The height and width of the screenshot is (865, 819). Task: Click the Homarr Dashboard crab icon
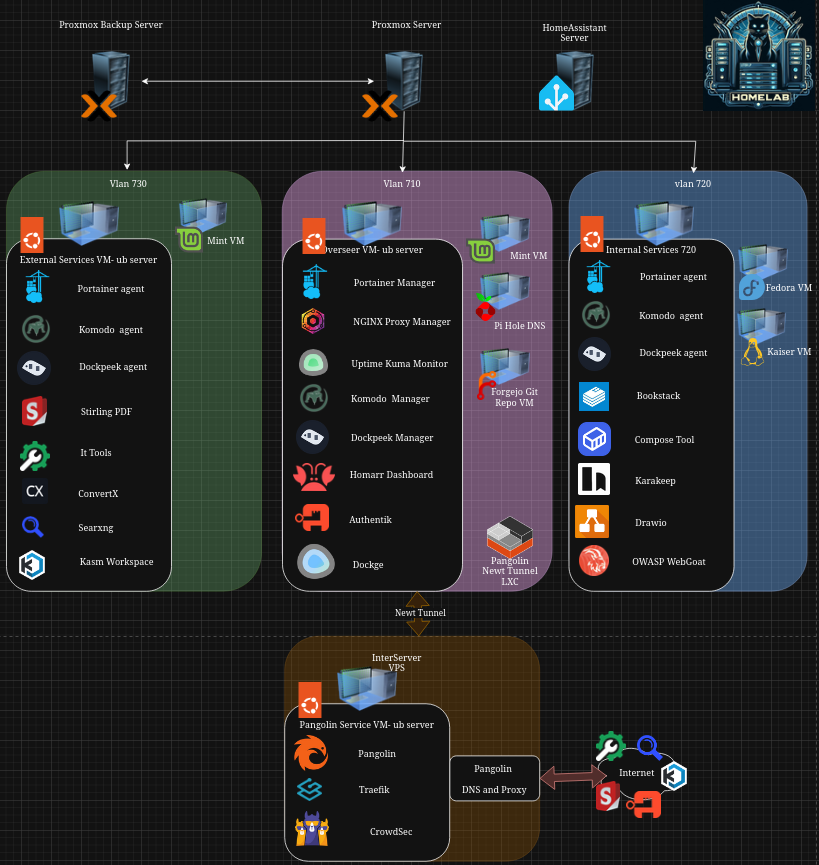(x=313, y=476)
